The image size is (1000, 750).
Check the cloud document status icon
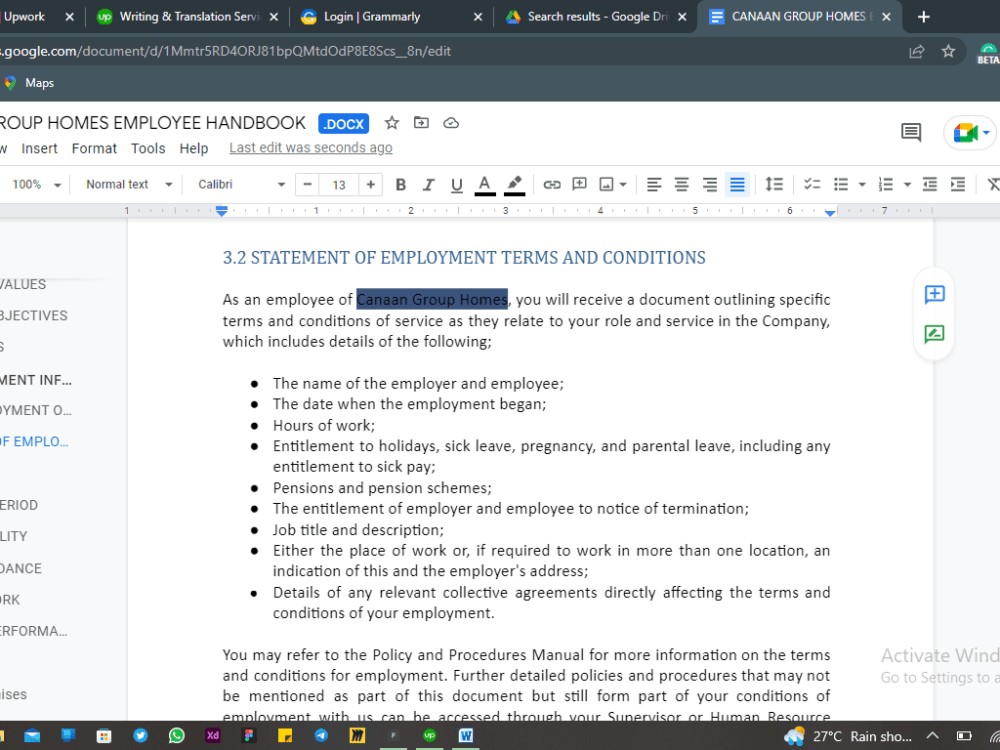coord(451,123)
